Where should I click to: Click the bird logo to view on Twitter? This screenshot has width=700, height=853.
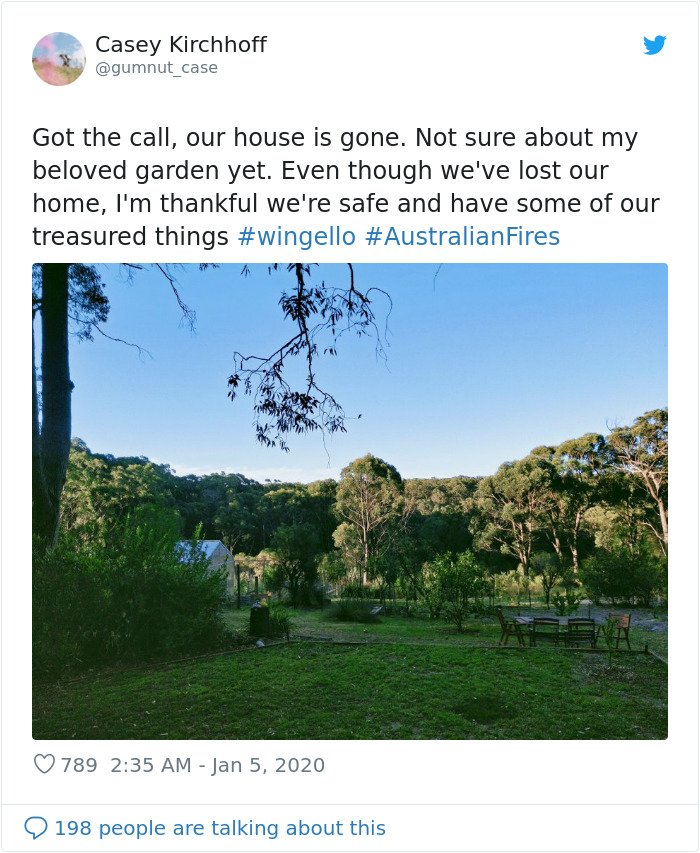tap(656, 46)
